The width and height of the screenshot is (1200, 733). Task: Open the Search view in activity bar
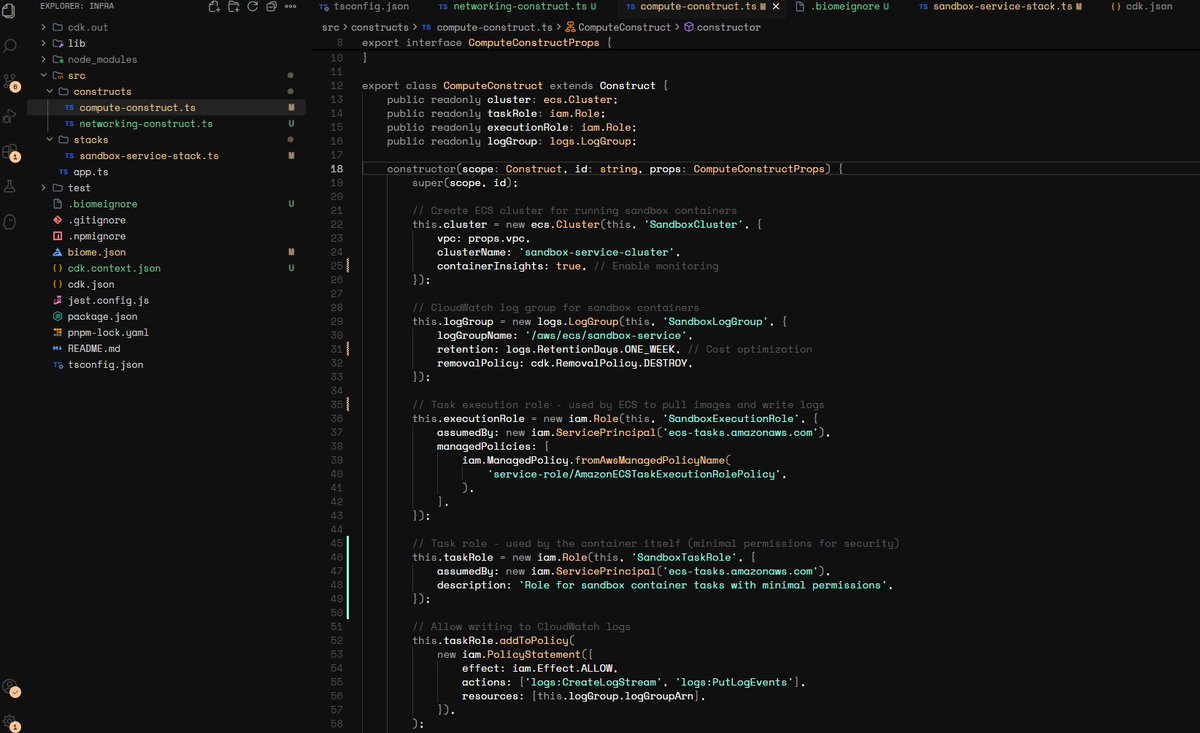[10, 46]
